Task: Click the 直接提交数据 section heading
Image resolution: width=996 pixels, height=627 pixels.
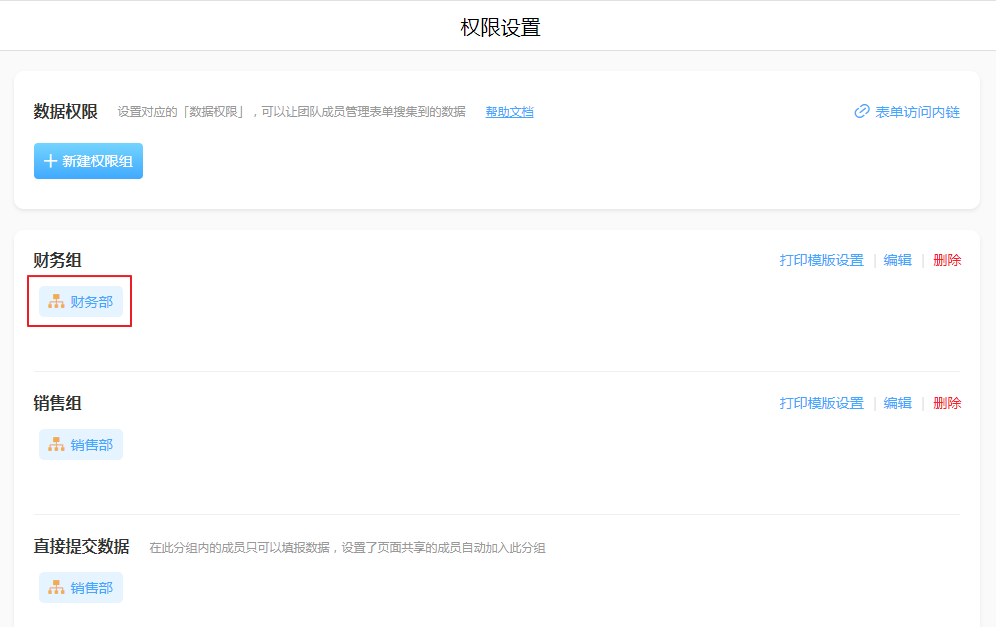Action: click(x=81, y=546)
